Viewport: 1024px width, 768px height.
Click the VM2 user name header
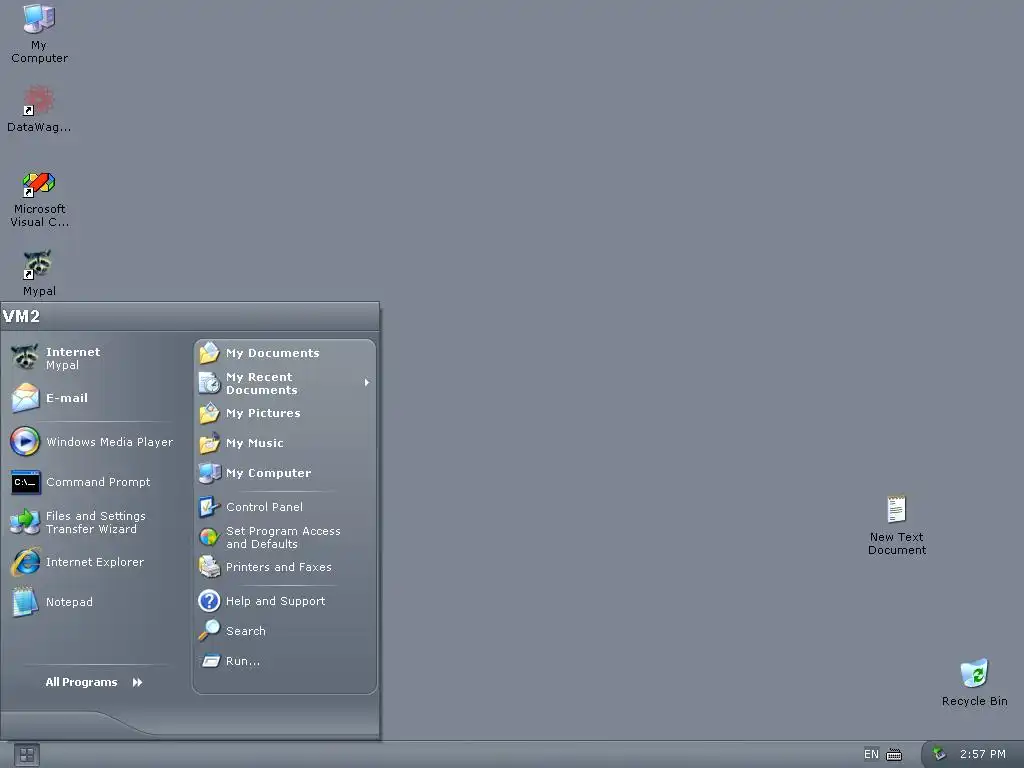click(x=22, y=317)
